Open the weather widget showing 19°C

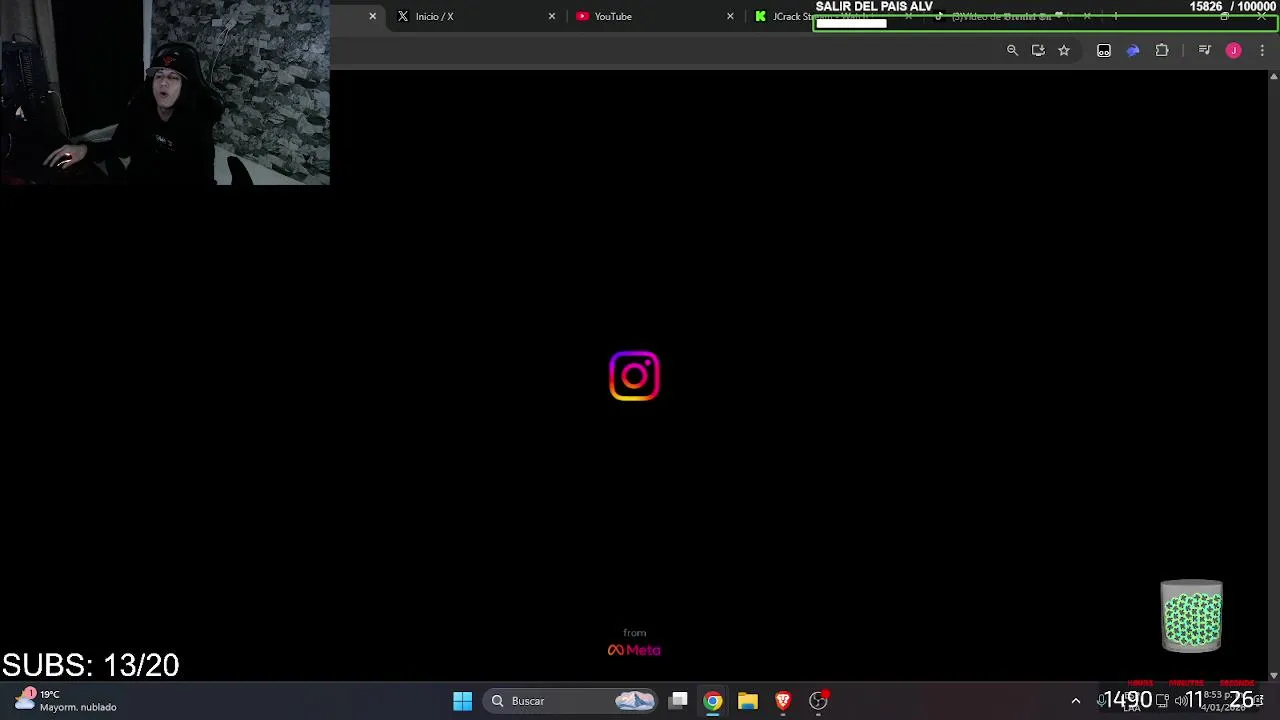coord(66,700)
